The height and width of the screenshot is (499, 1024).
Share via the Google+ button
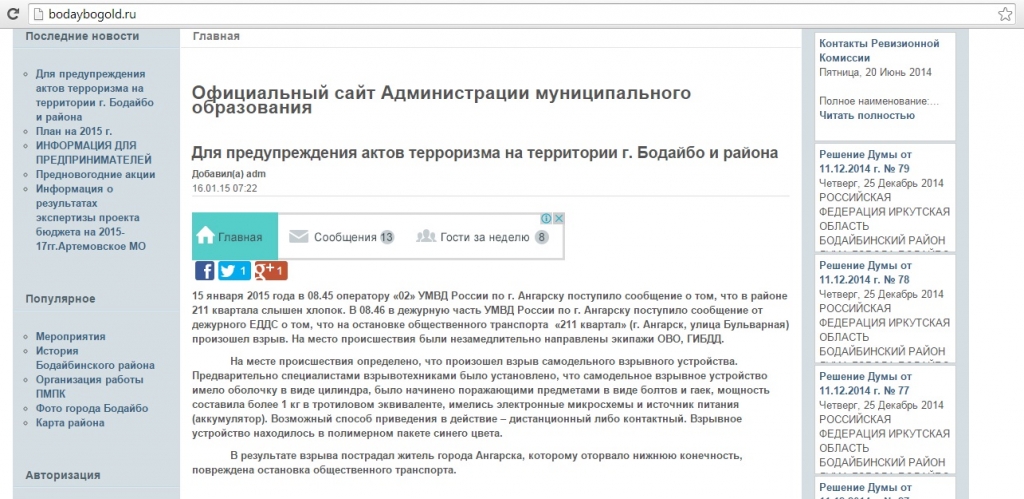[x=270, y=270]
